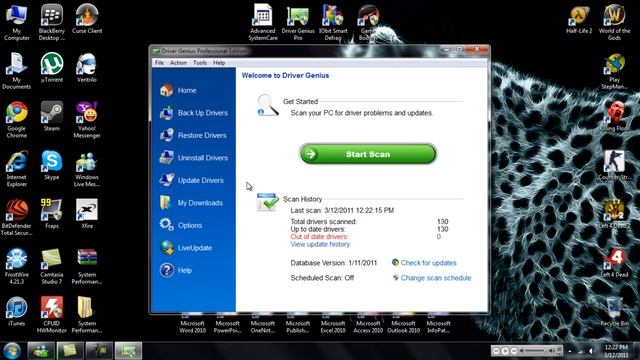Open My Downloads in the sidebar
Image resolution: width=640 pixels, height=360 pixels.
pos(191,202)
